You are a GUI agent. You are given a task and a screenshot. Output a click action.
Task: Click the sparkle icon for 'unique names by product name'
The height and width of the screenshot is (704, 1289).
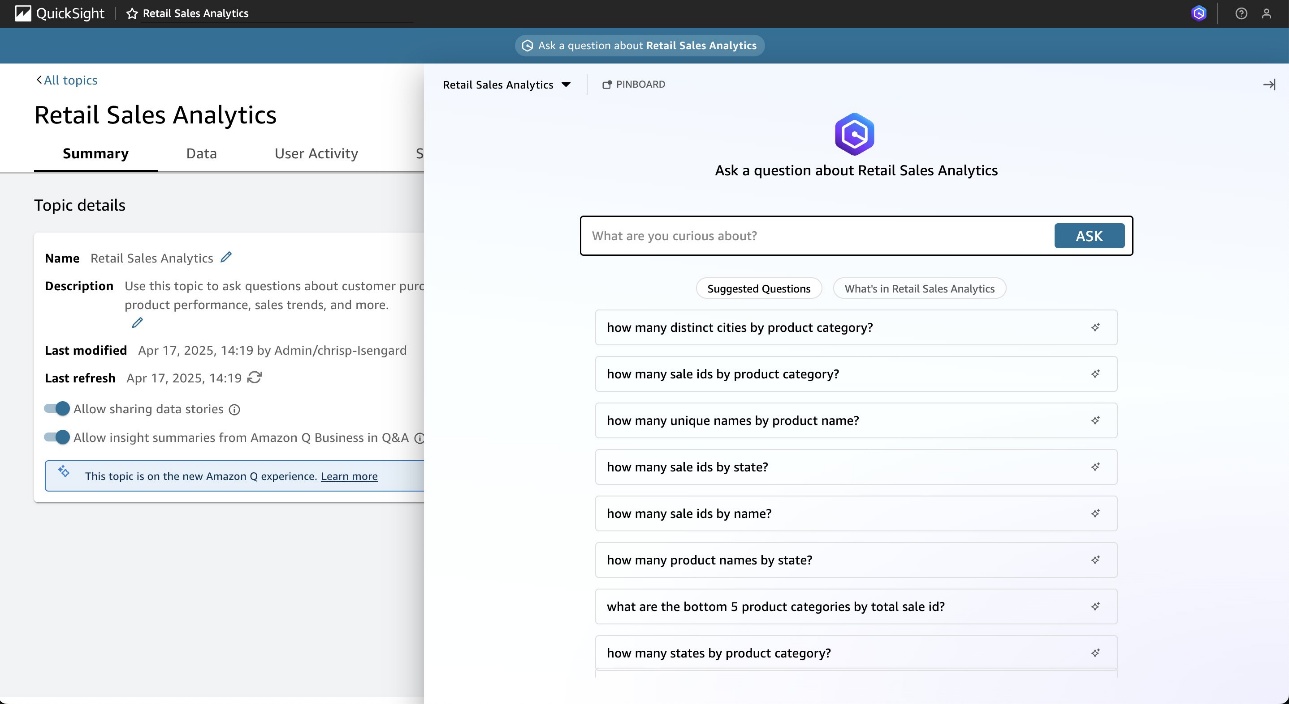[x=1096, y=420]
